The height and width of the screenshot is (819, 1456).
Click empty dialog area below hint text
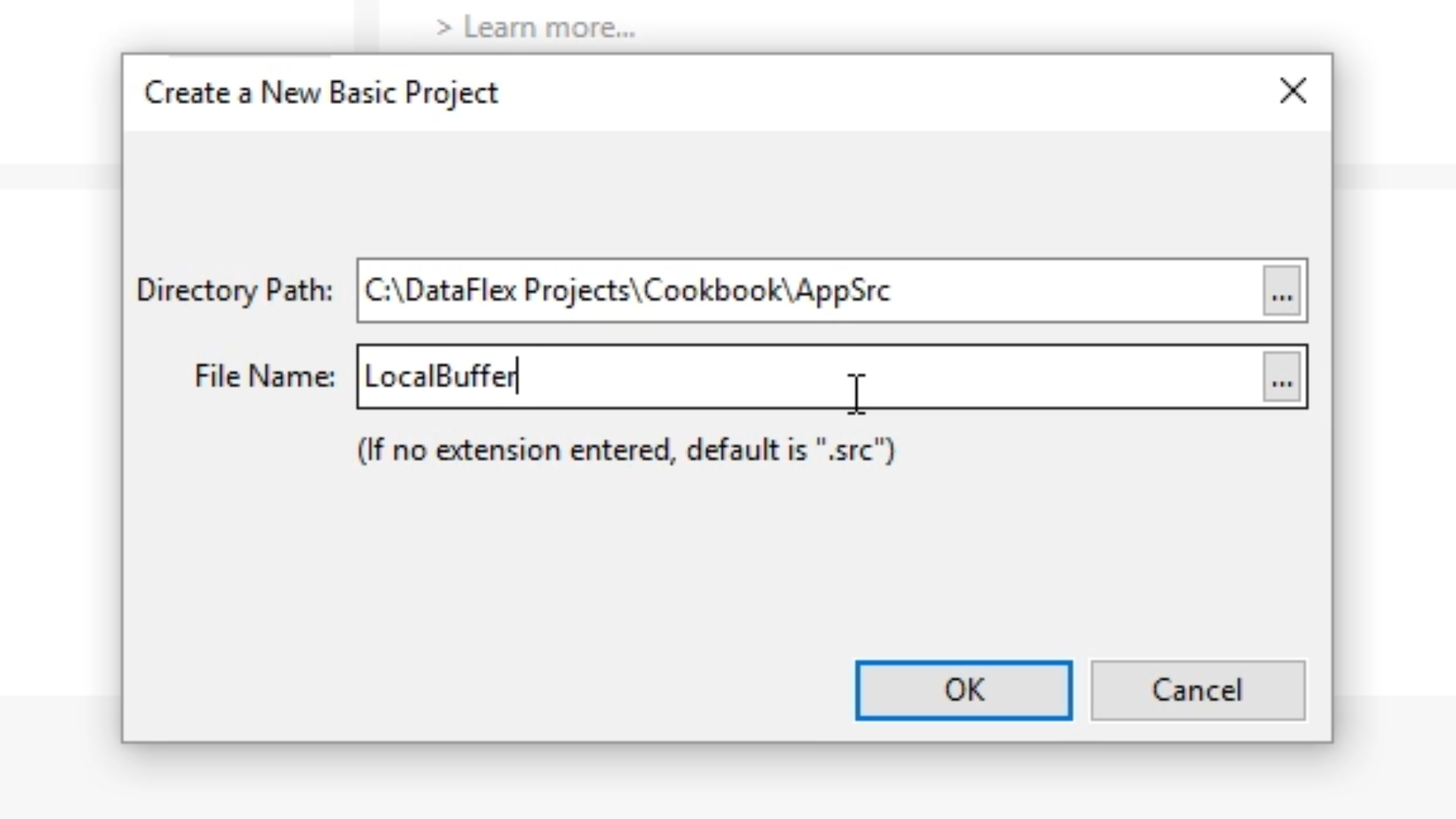pos(607,569)
